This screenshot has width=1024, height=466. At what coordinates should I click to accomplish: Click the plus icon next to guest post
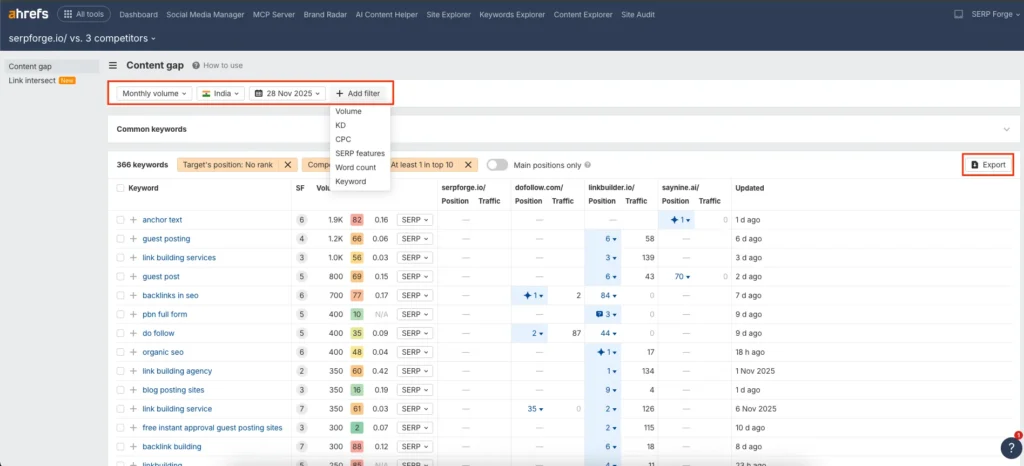click(x=133, y=277)
